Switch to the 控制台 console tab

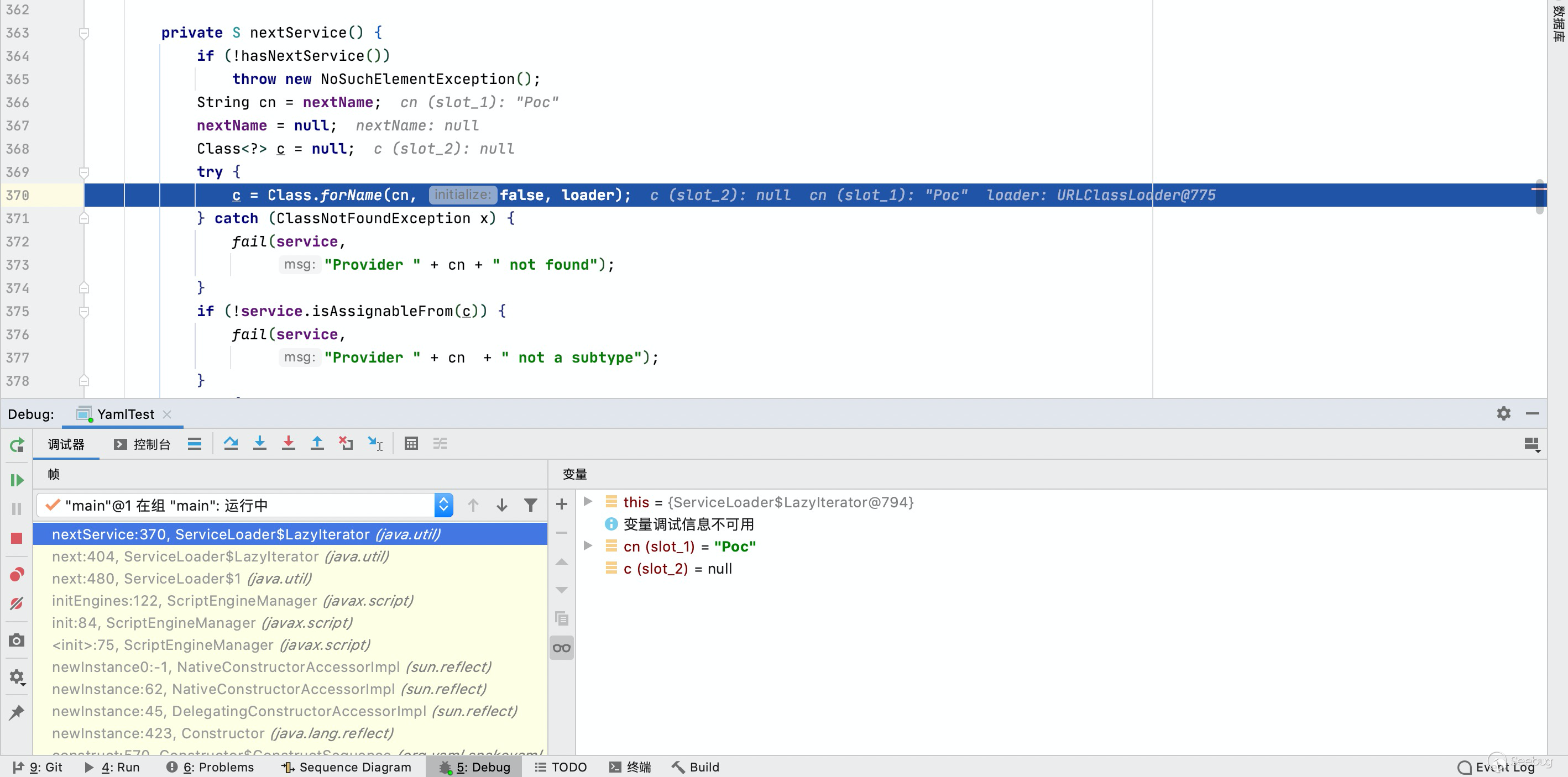point(143,444)
